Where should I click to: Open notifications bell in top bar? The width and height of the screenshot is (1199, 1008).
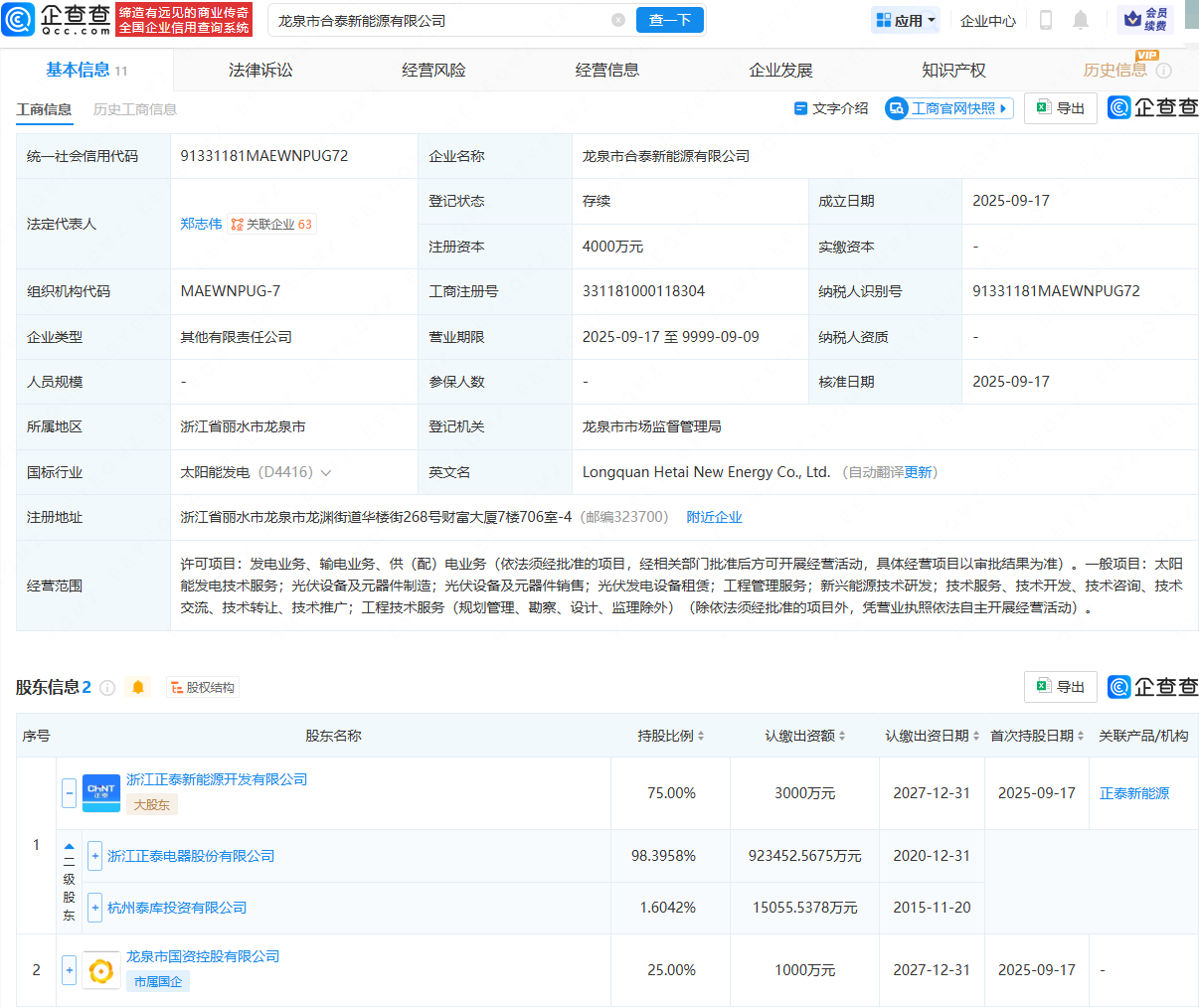(x=1081, y=19)
